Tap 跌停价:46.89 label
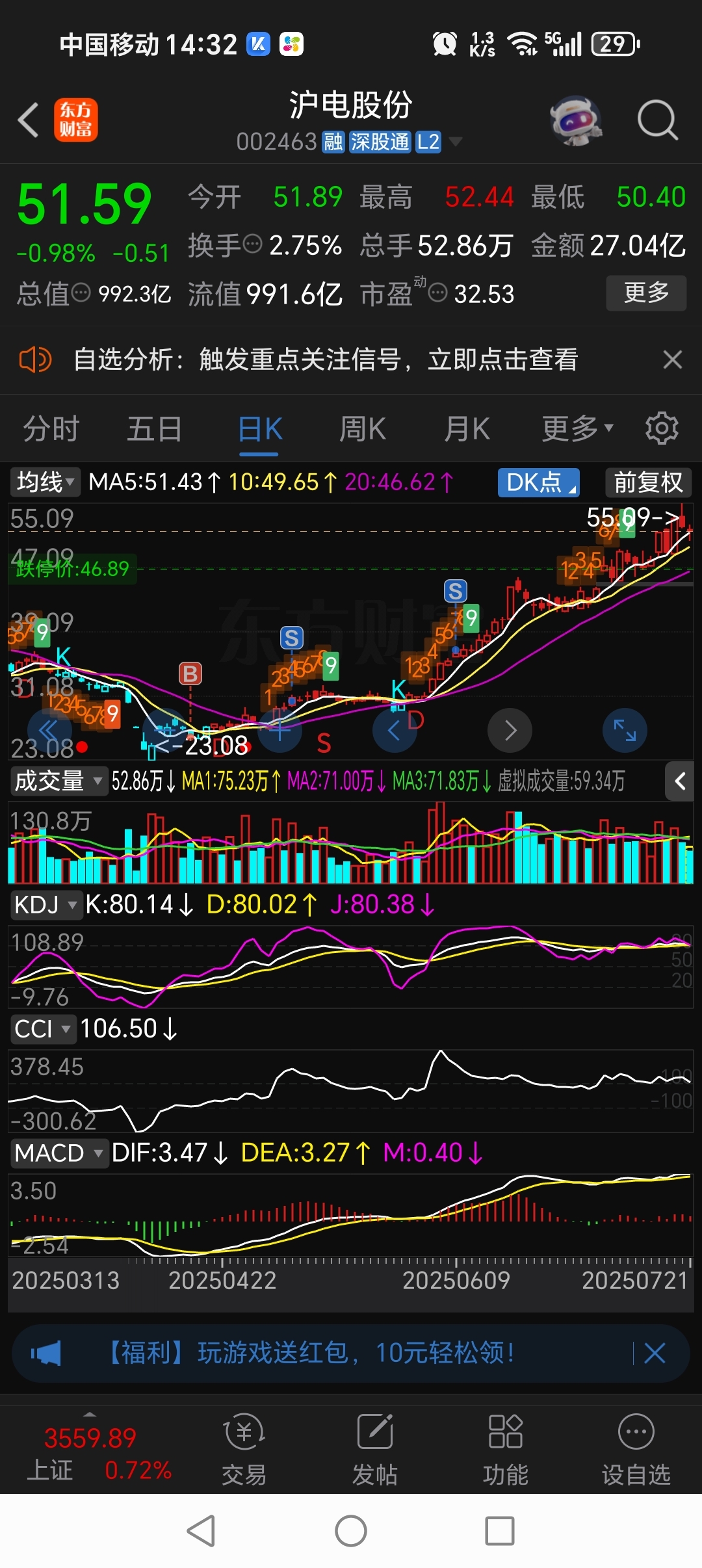 click(72, 569)
